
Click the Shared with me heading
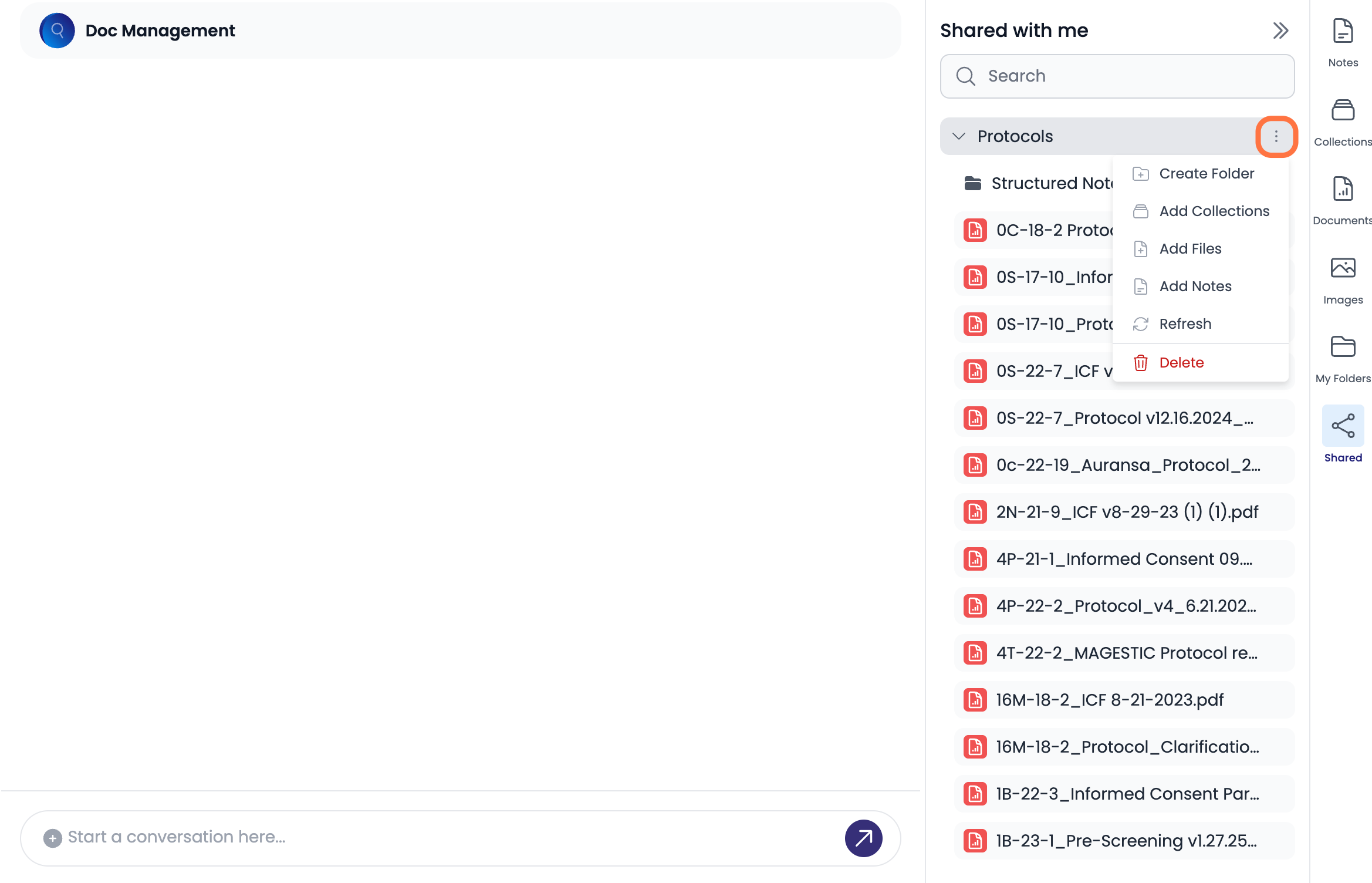[x=1013, y=31]
